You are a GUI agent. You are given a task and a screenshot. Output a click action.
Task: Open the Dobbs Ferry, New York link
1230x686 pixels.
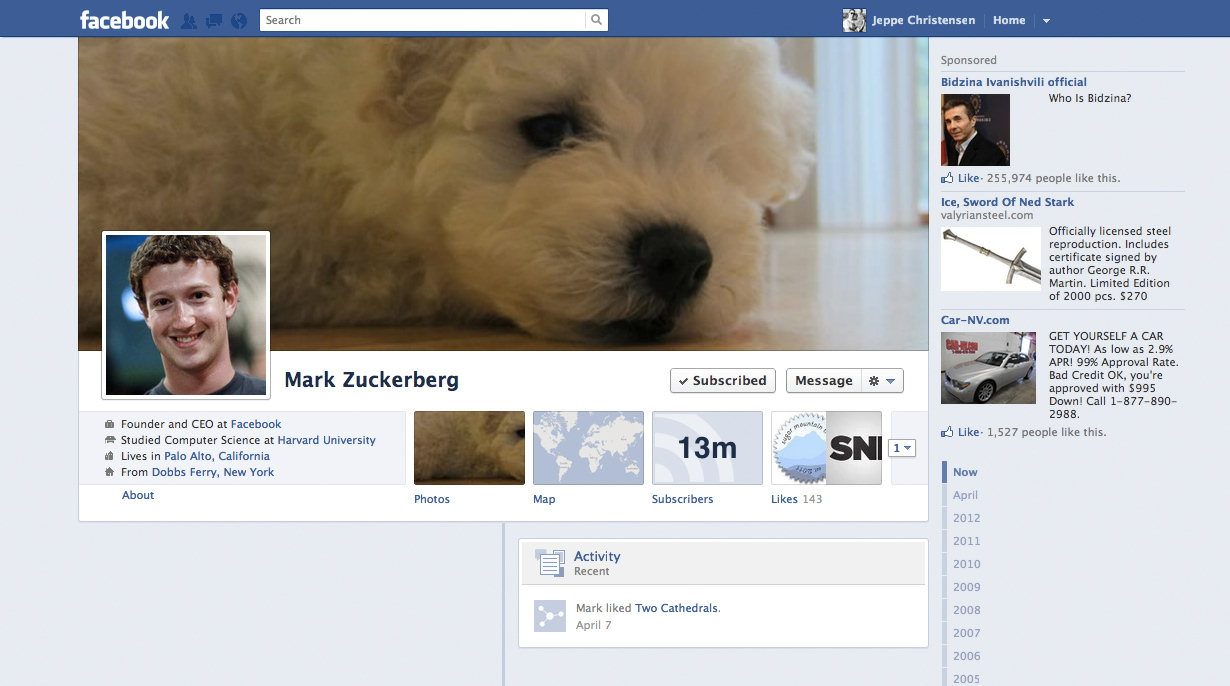tap(213, 472)
